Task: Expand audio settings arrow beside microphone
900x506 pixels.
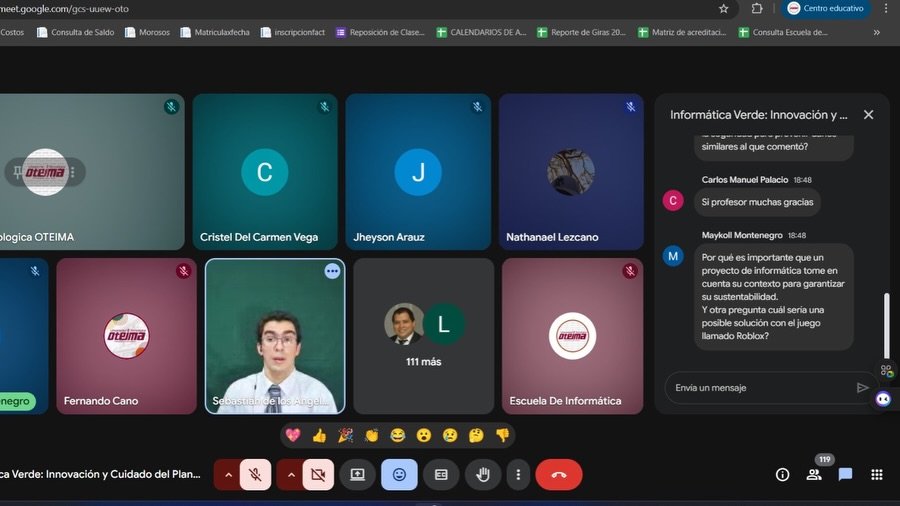Action: point(227,475)
